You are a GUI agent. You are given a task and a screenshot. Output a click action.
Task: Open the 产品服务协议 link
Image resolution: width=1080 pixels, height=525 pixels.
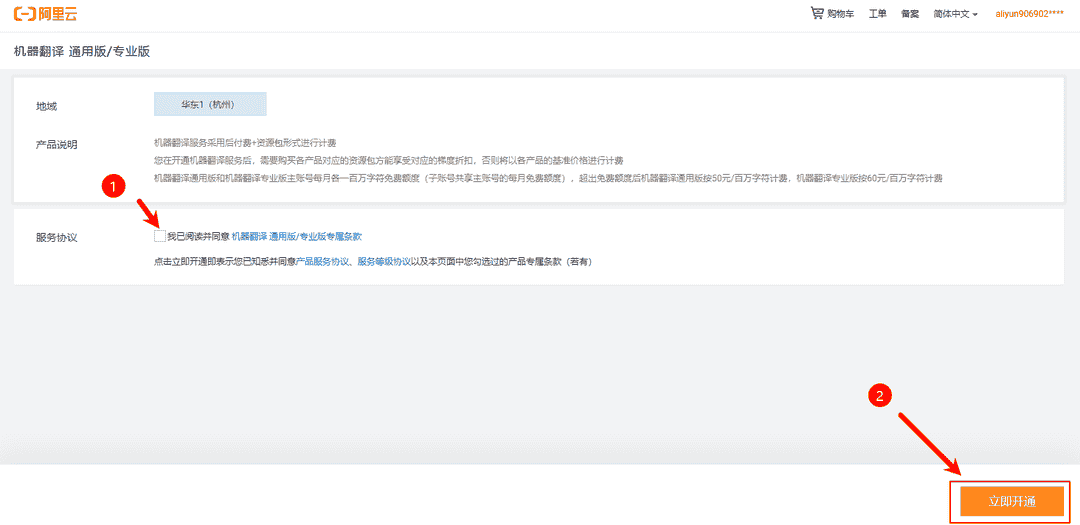322,261
